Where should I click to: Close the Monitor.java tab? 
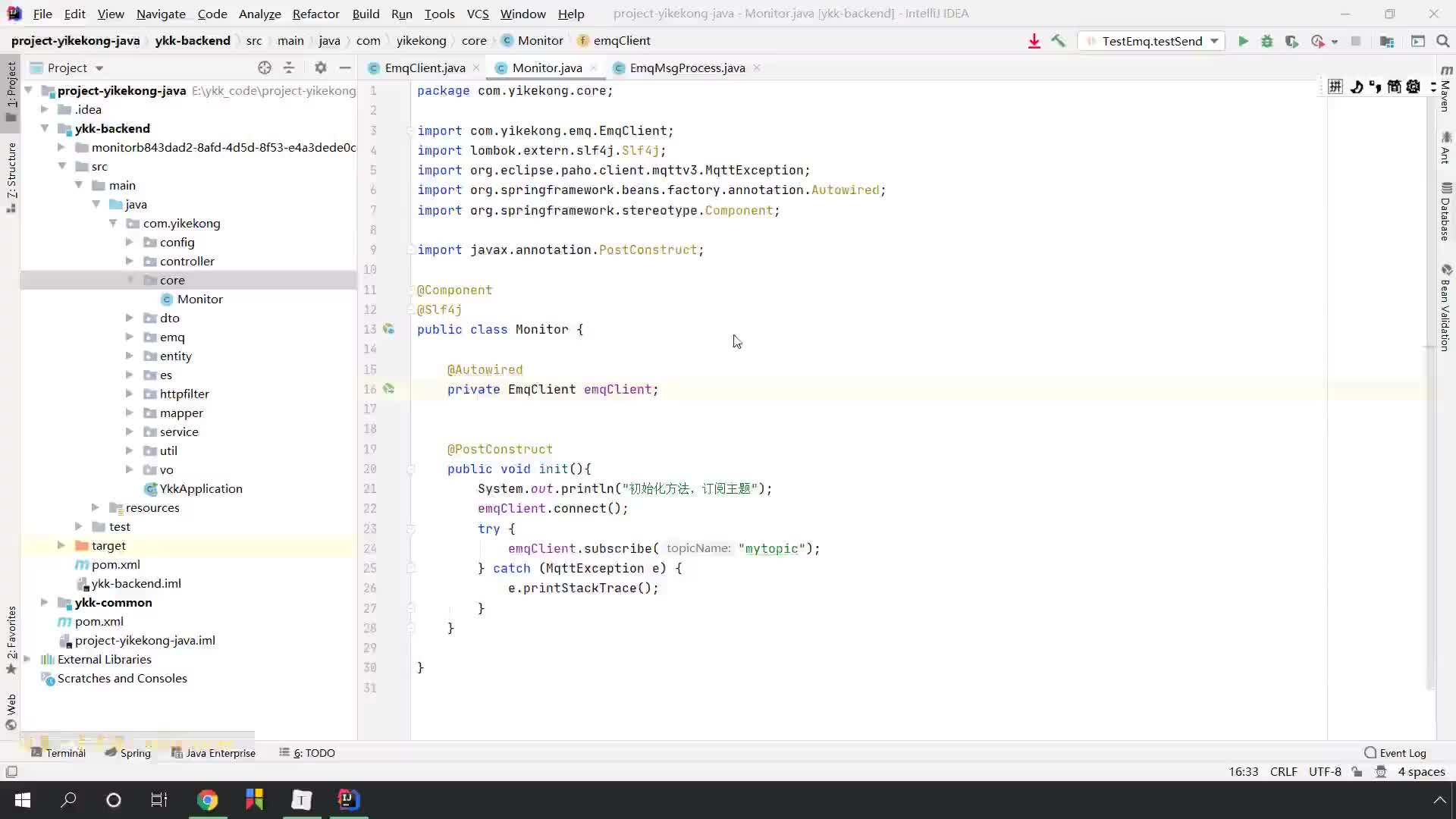[593, 67]
